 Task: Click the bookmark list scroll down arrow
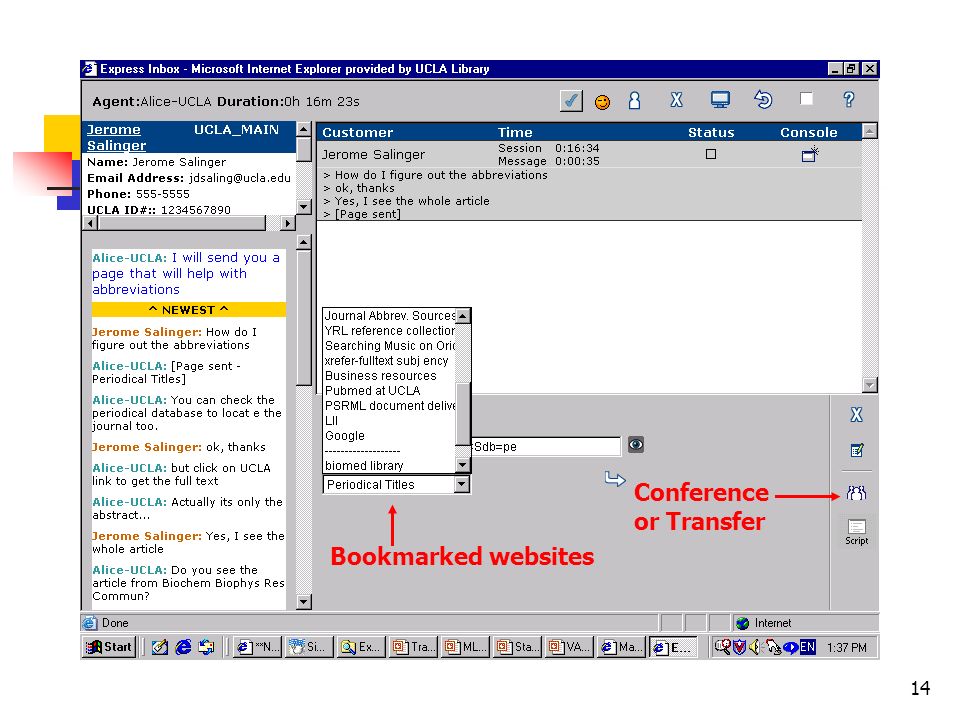click(x=463, y=465)
